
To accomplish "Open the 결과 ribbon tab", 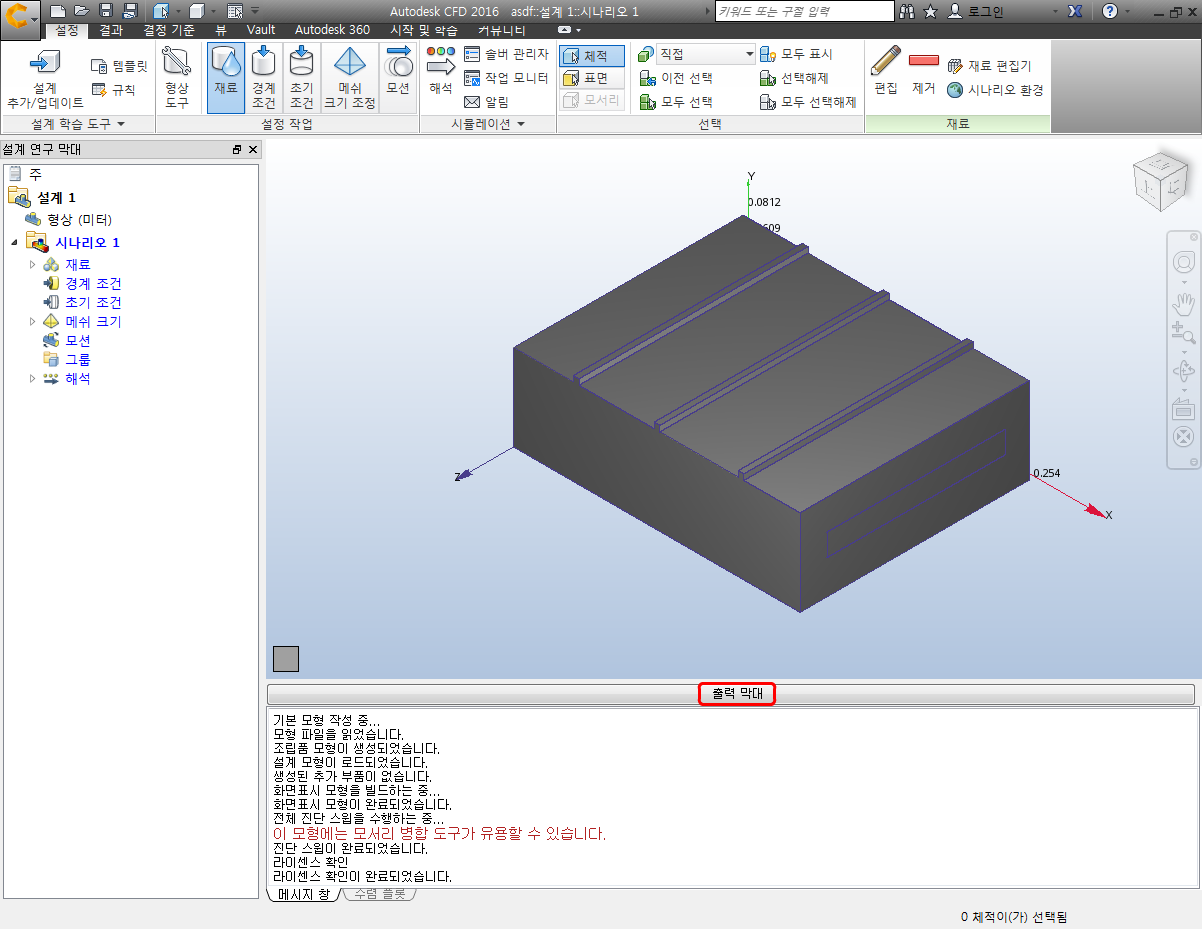I will [x=111, y=30].
